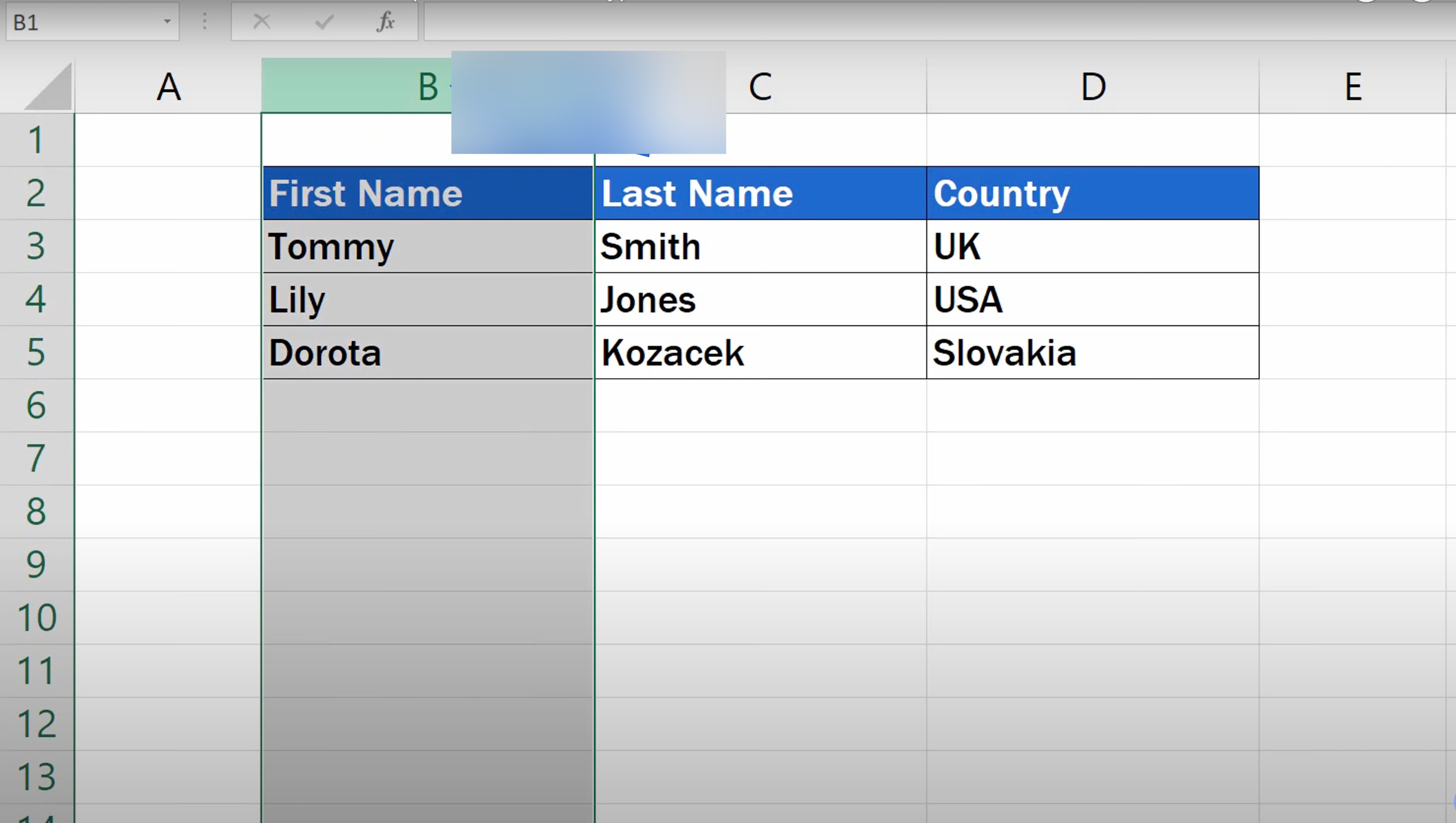1456x823 pixels.
Task: Select row 3 by its row header
Action: click(x=36, y=246)
